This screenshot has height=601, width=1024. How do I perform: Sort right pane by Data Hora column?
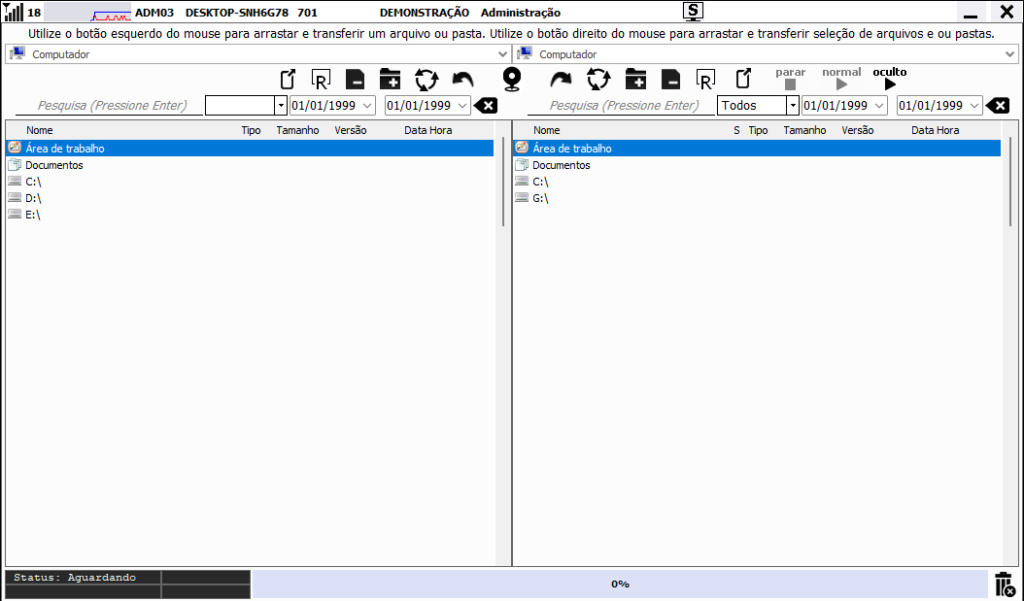tap(935, 130)
